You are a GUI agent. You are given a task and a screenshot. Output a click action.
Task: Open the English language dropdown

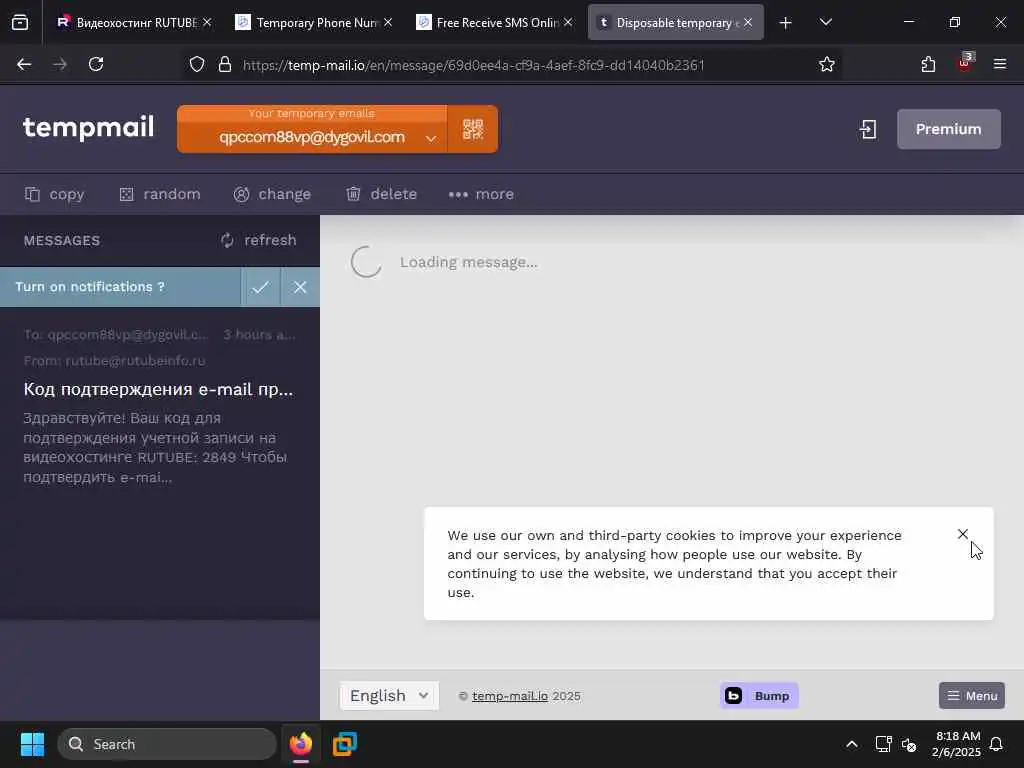point(389,696)
